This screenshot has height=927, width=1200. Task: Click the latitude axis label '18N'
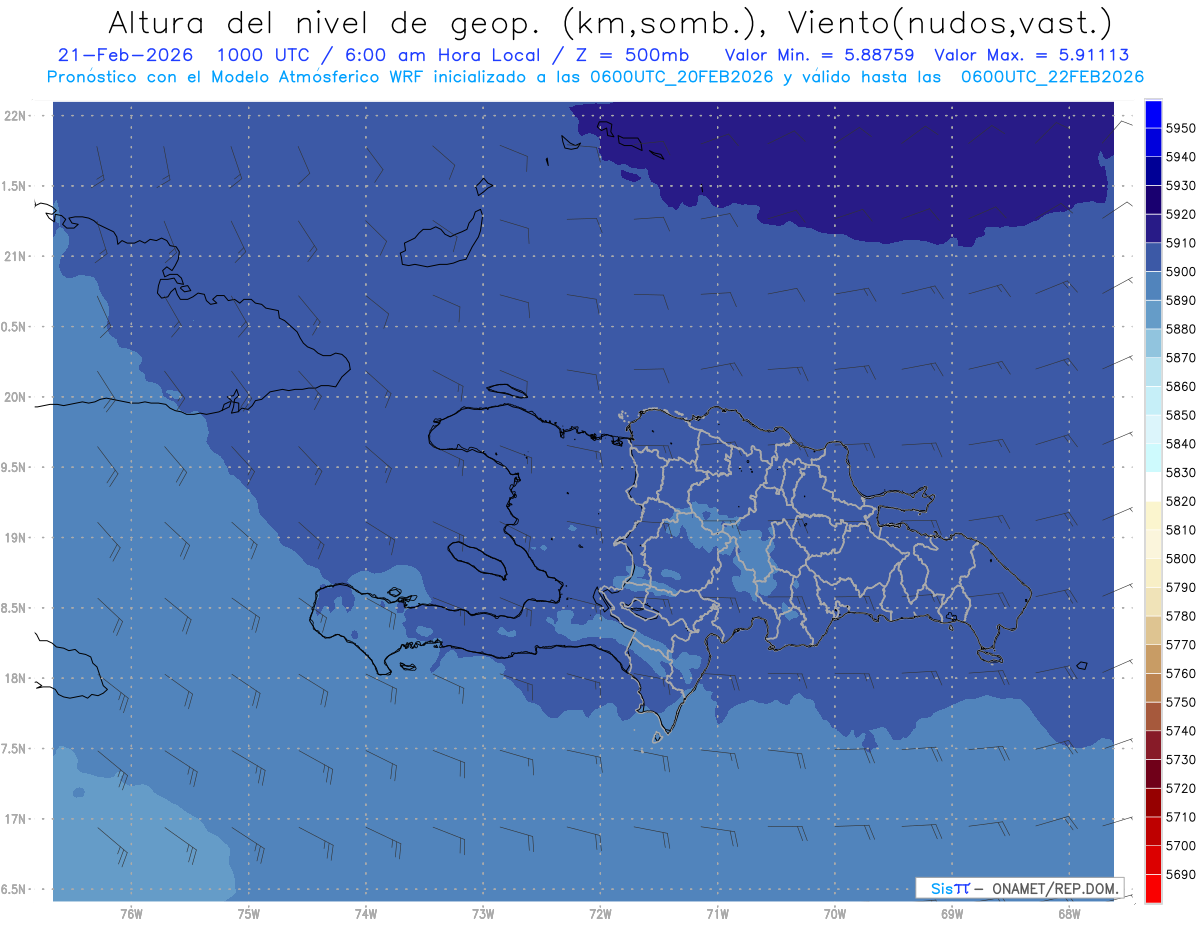[16, 679]
